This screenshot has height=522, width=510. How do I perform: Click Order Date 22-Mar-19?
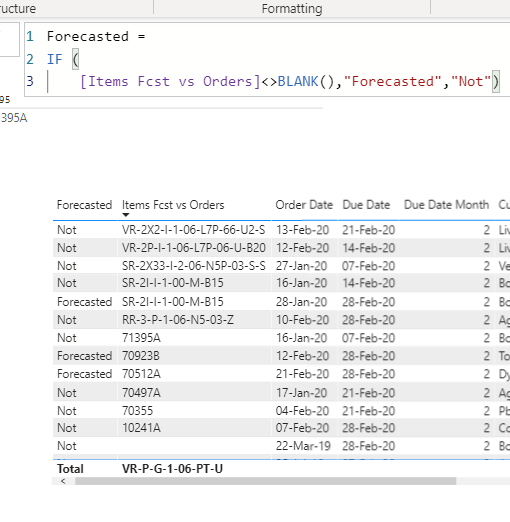pyautogui.click(x=303, y=446)
